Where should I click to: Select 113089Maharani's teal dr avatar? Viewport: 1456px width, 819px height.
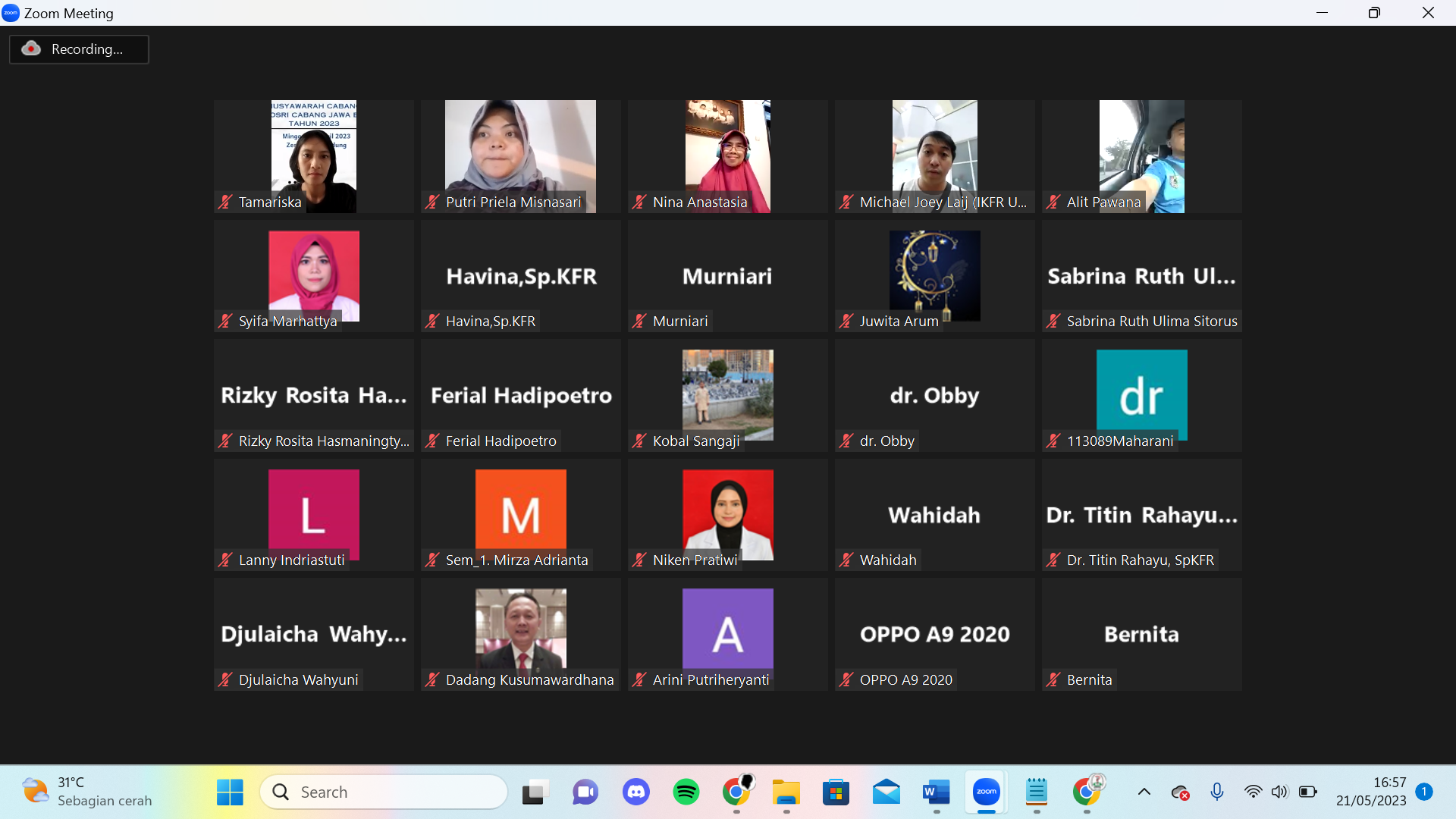[1142, 395]
